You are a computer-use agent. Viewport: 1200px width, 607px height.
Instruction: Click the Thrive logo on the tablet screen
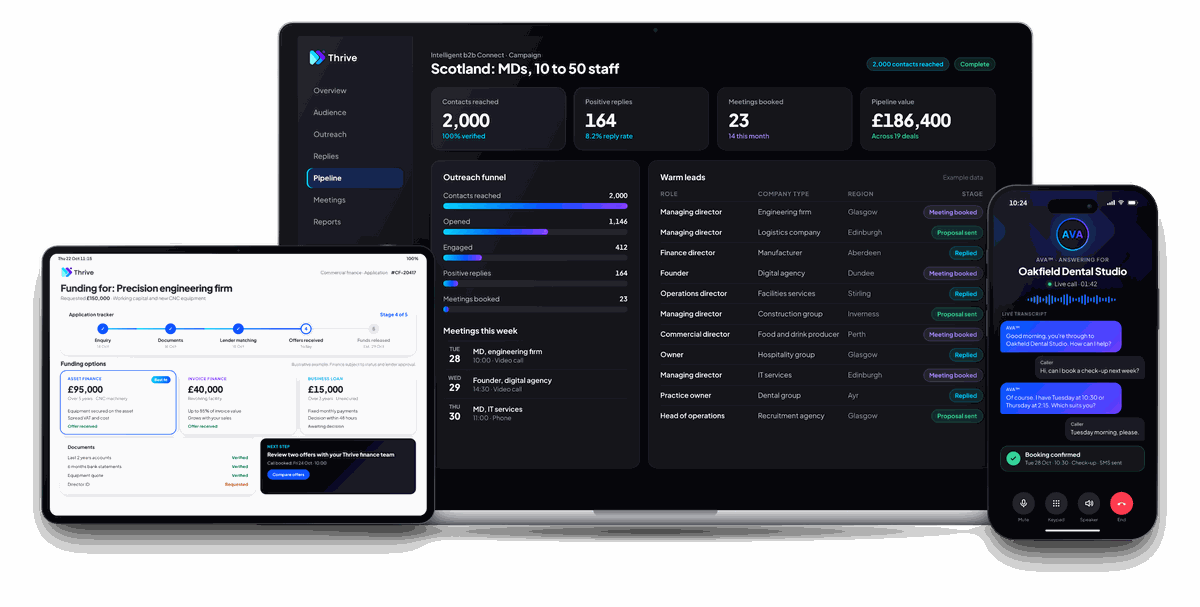(x=77, y=272)
